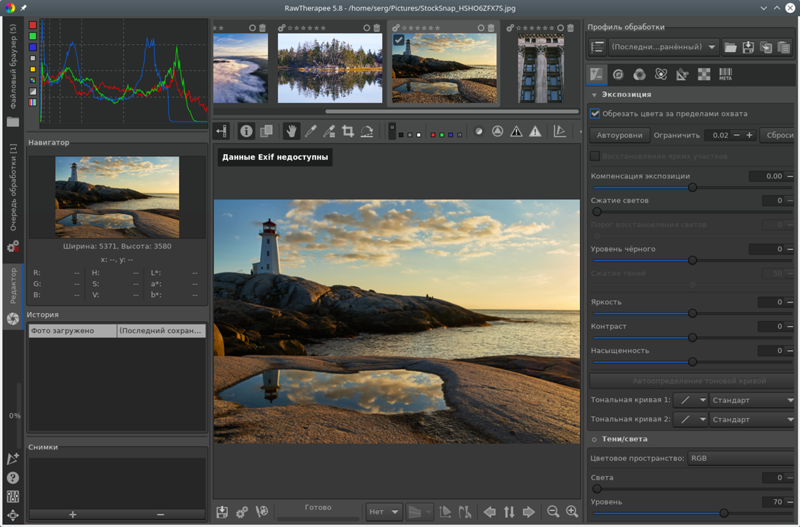
Task: Select the Straighten/rotate tool
Action: pos(367,132)
